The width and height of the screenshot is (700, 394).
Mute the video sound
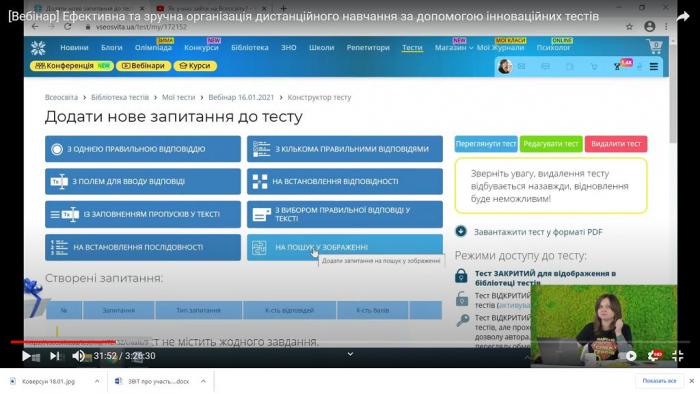78,356
